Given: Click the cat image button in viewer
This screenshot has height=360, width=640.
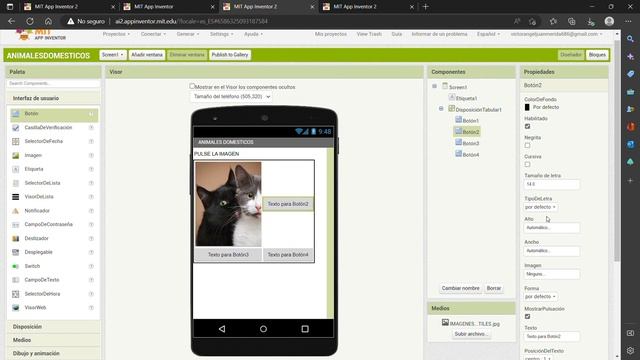Looking at the screenshot, I should click(228, 204).
